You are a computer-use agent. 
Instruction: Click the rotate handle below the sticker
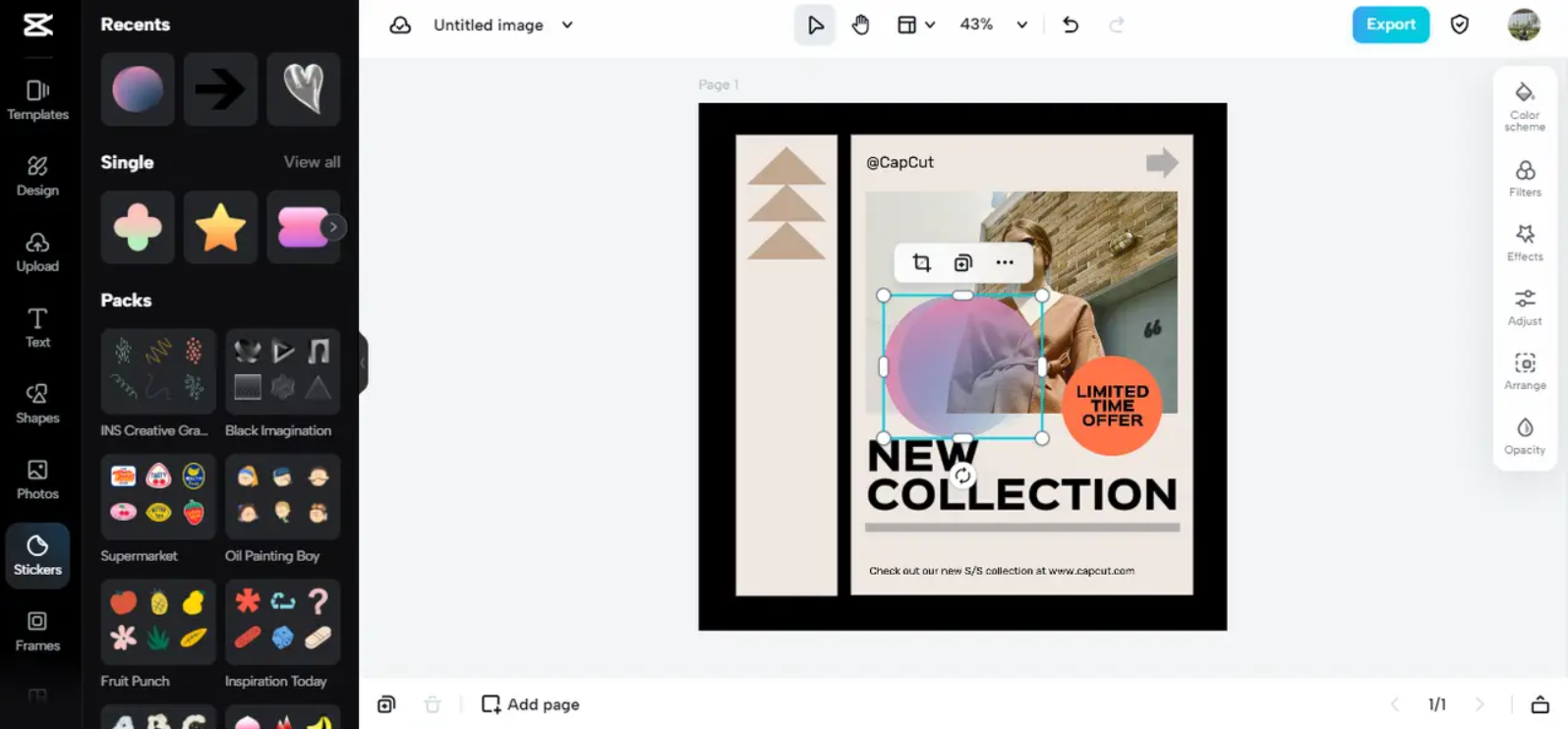coord(962,476)
